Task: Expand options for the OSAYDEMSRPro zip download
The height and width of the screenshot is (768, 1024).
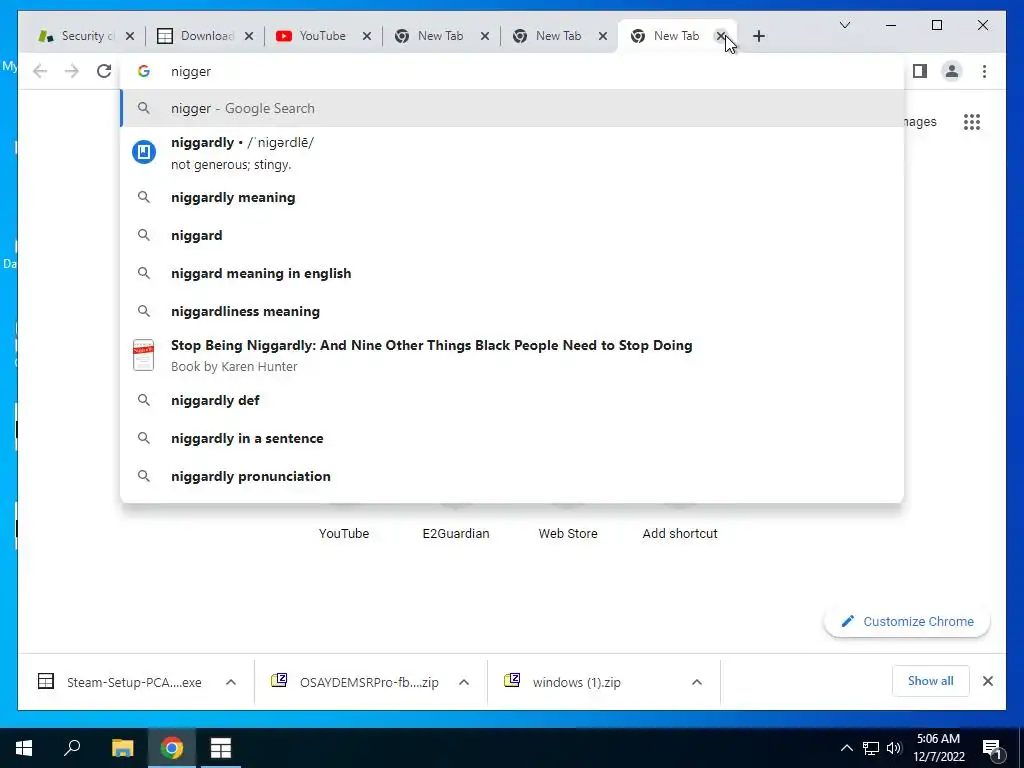Action: click(x=464, y=682)
